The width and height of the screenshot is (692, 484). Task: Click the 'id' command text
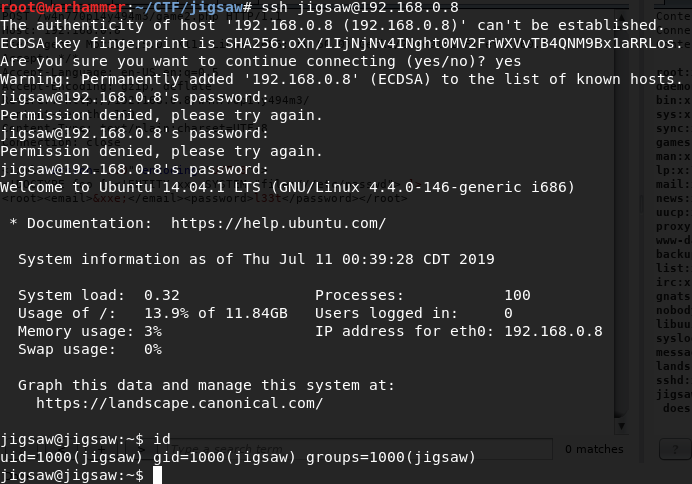pos(162,439)
